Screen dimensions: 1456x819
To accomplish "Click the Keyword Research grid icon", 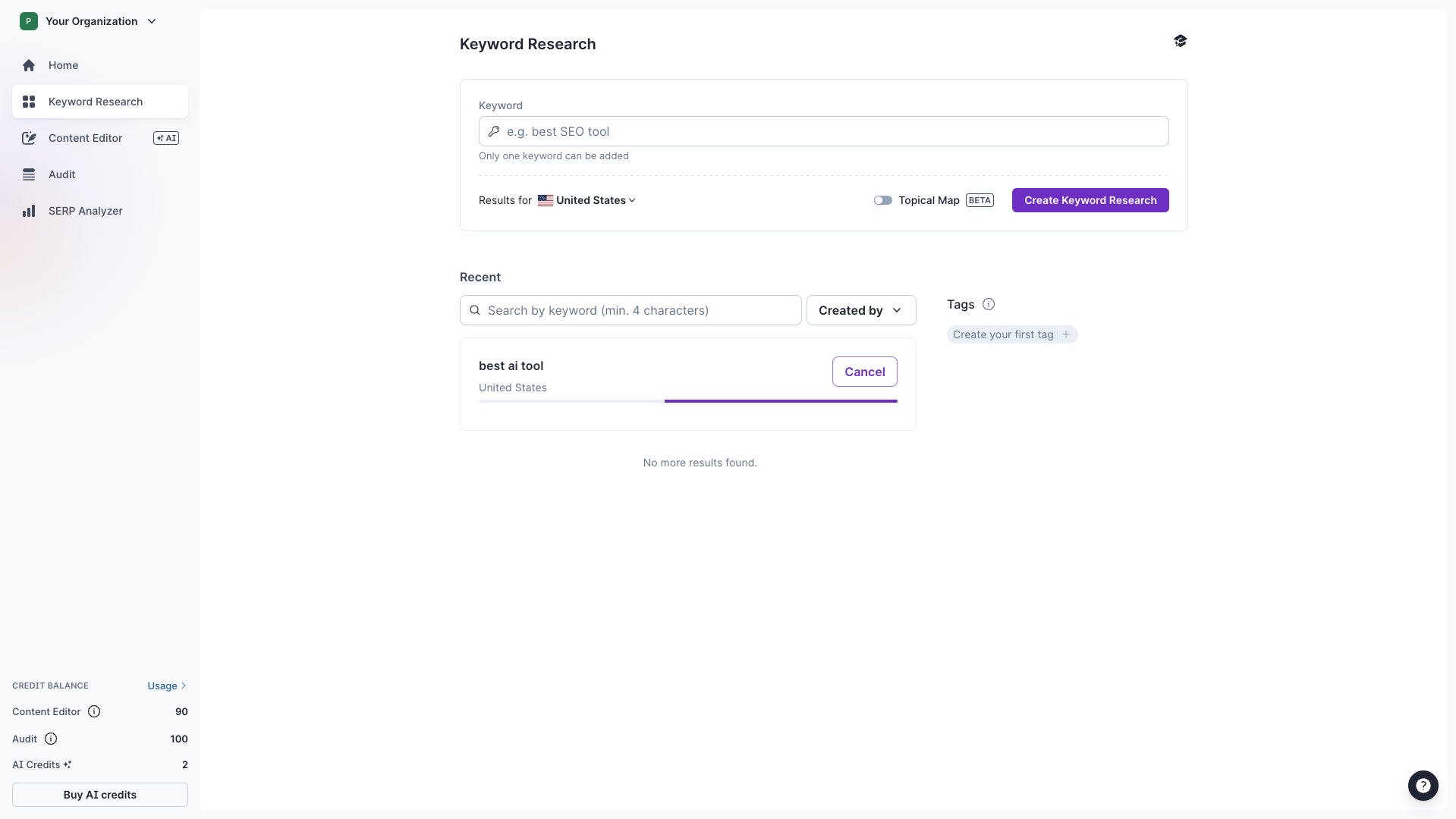I will pos(29,101).
